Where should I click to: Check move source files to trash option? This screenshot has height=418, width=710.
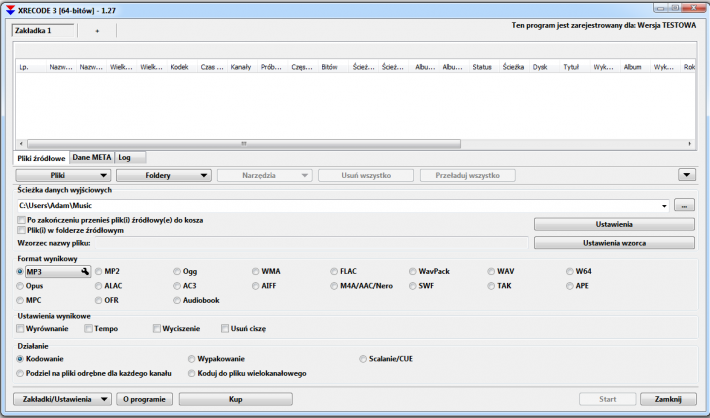point(21,220)
